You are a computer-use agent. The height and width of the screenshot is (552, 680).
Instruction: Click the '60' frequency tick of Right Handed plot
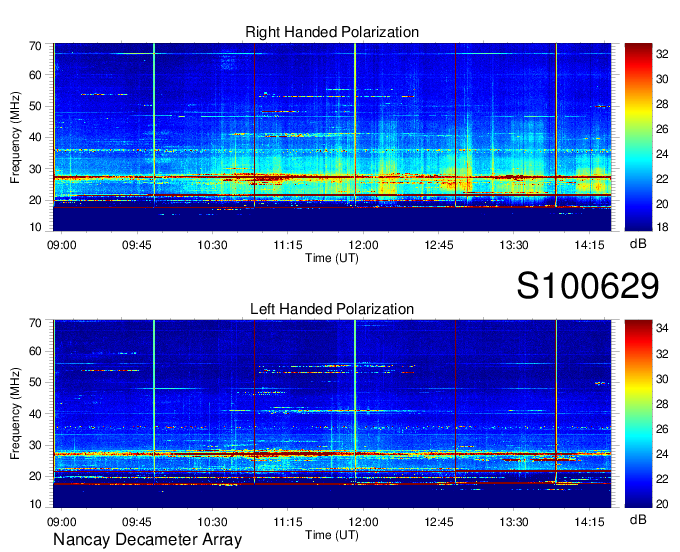tap(36, 75)
